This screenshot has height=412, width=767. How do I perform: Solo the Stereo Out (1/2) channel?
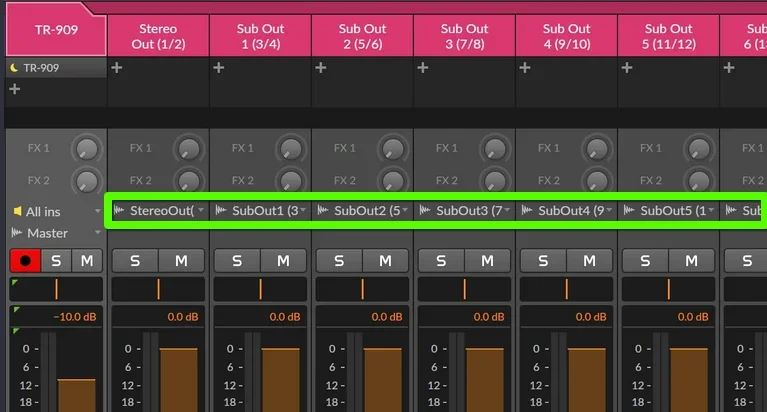135,260
